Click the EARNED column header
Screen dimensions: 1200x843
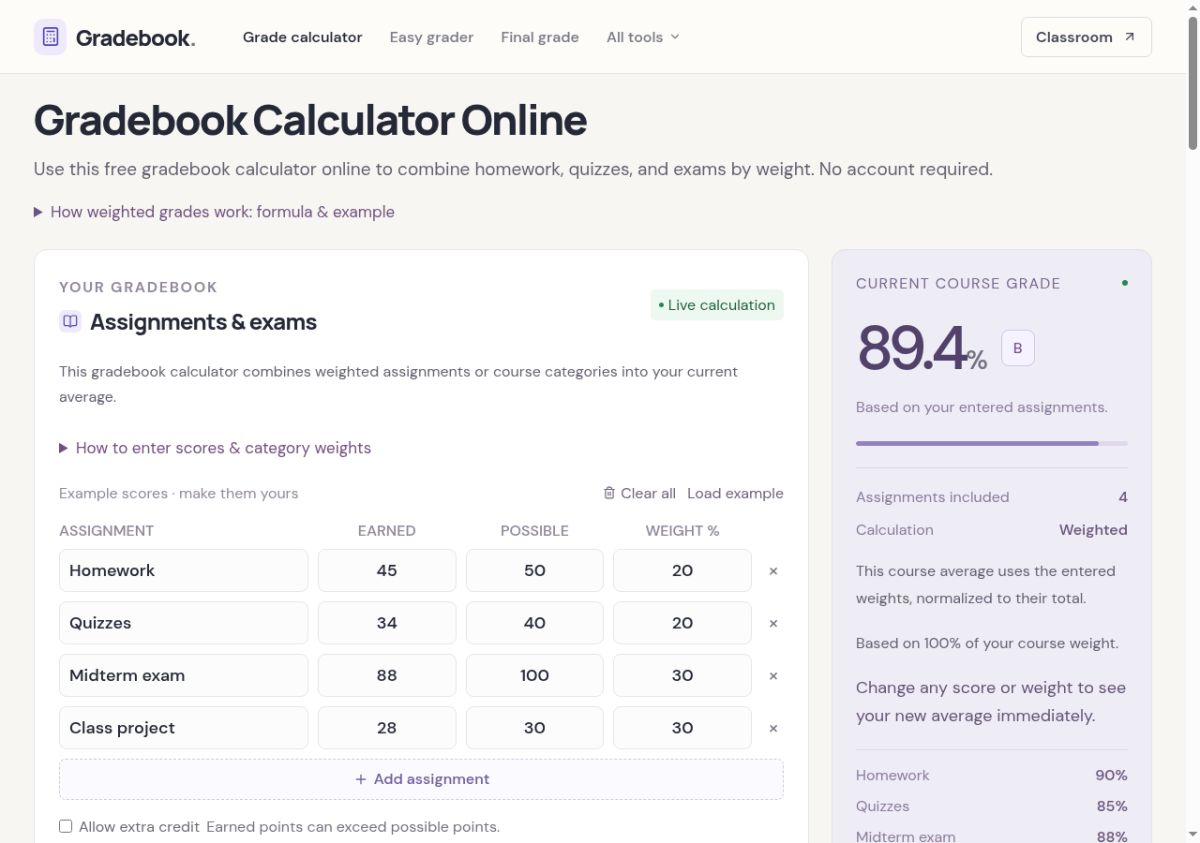[387, 531]
